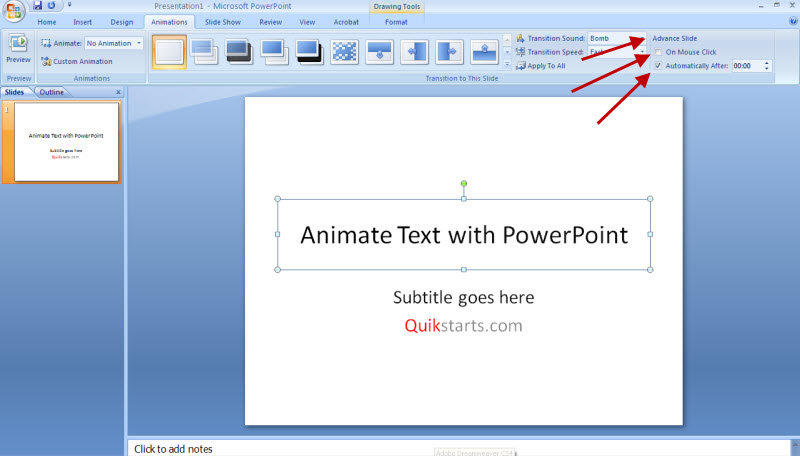This screenshot has width=800, height=456.
Task: Open PowerPoint Help
Action: (793, 21)
